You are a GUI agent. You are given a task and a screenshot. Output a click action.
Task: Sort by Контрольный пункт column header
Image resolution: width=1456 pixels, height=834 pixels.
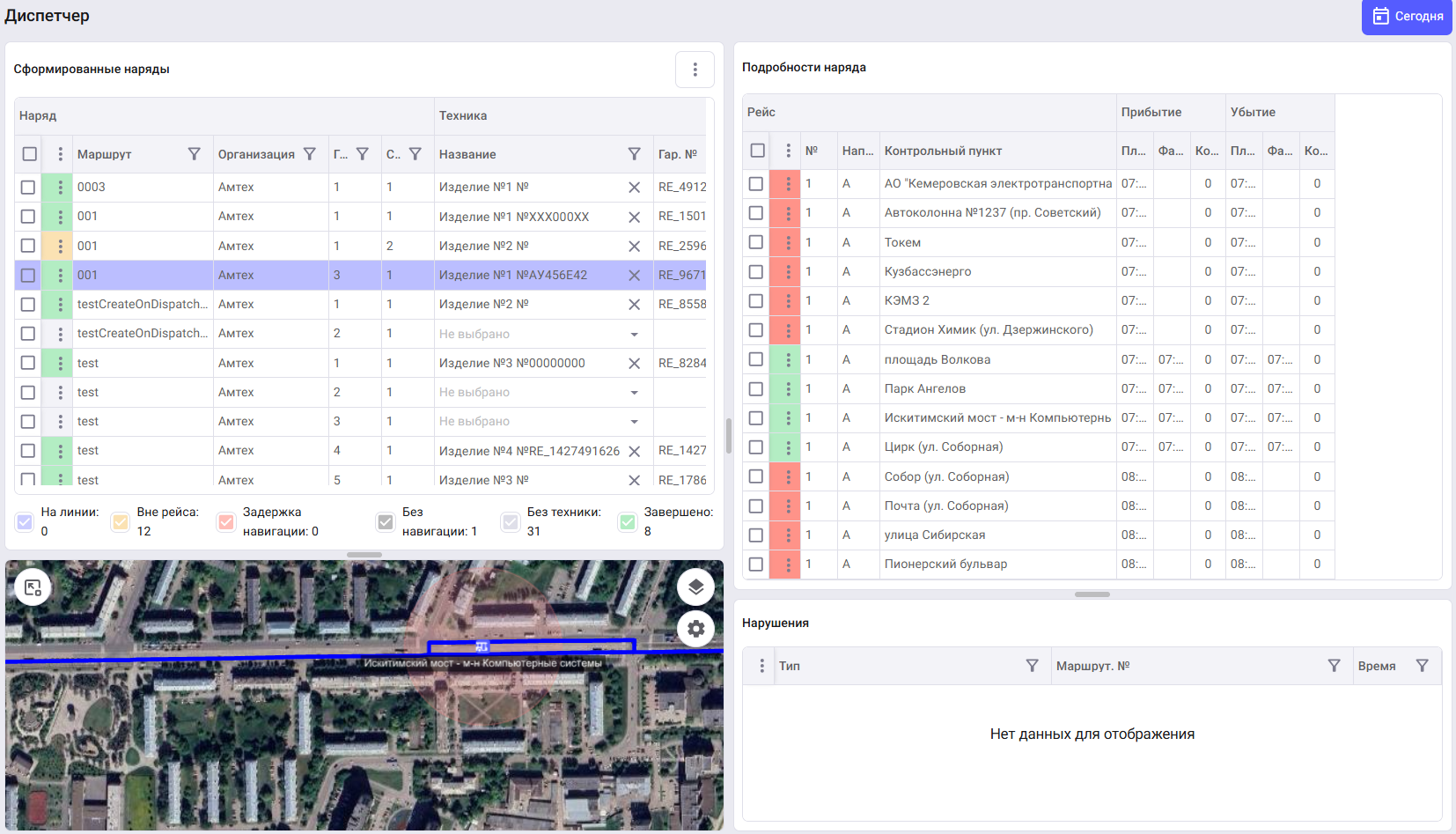pos(943,151)
